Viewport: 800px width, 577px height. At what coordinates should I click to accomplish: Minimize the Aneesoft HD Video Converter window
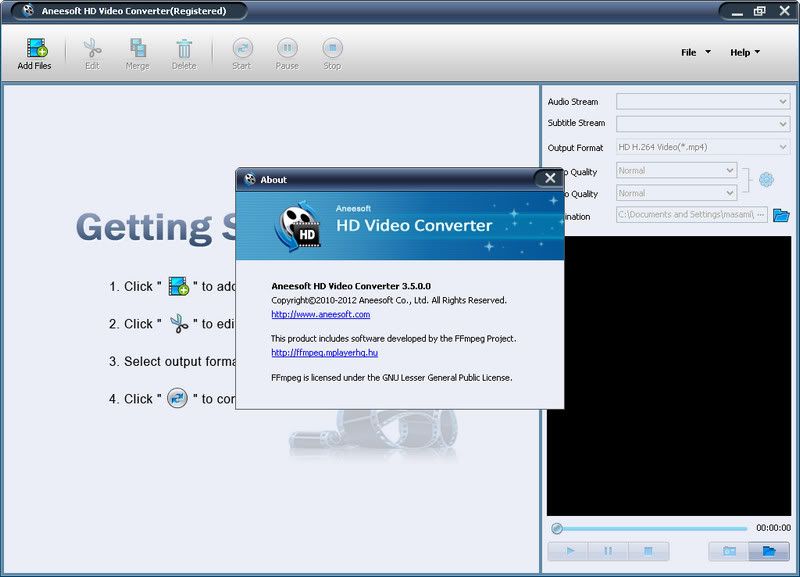click(x=737, y=11)
